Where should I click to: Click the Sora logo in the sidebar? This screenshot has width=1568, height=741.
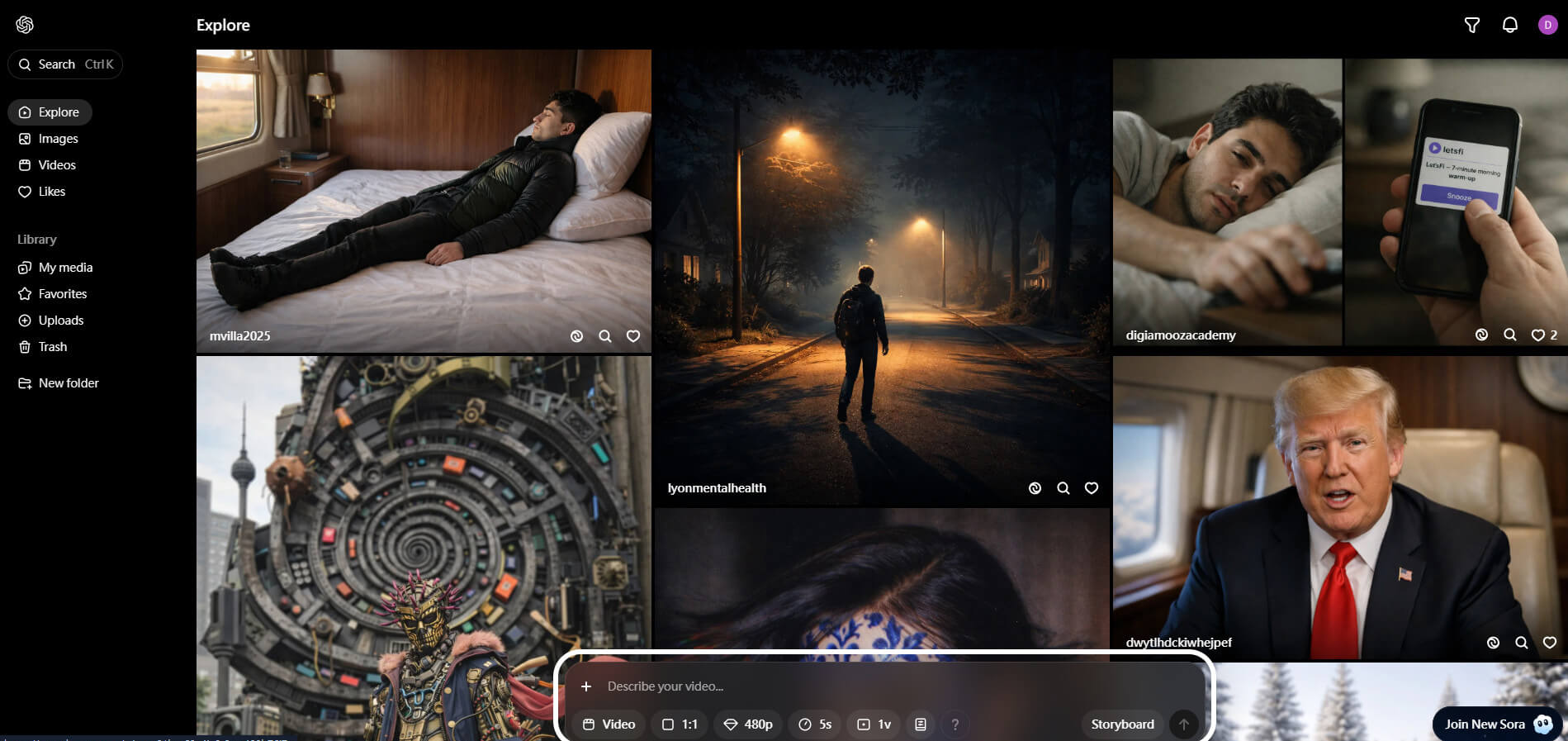click(x=25, y=25)
